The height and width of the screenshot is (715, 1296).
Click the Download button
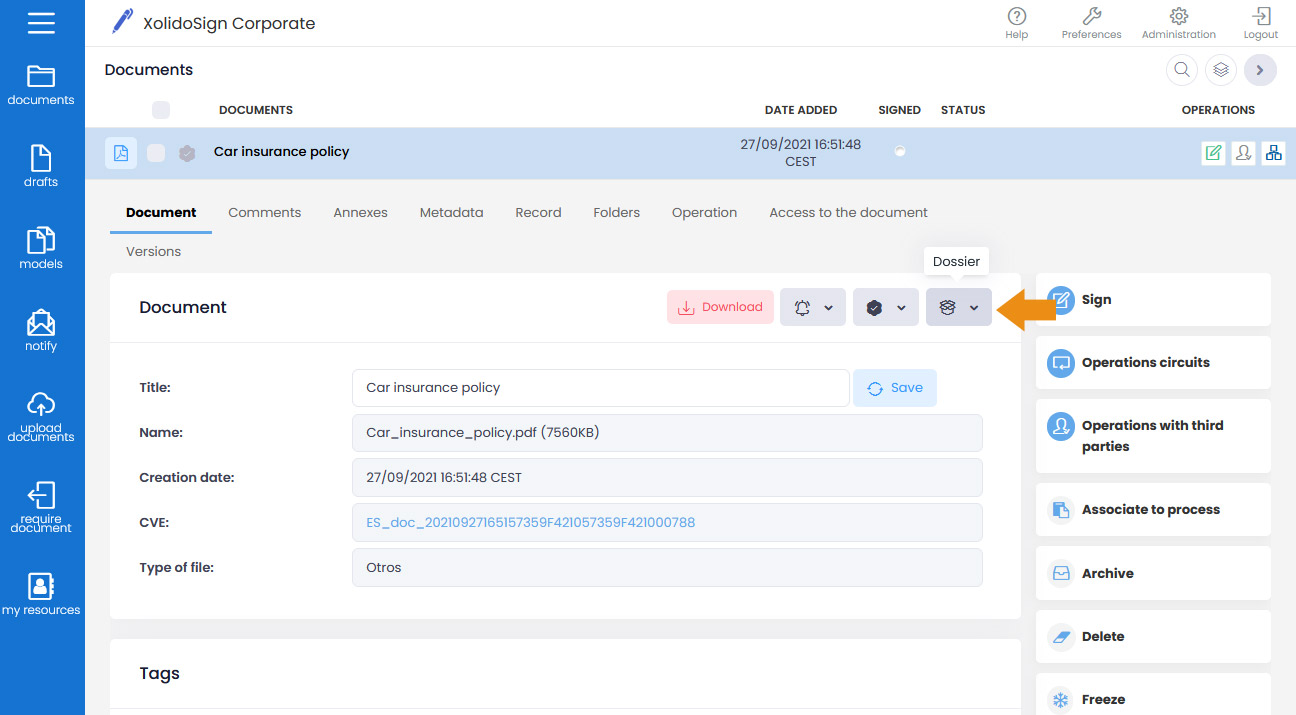point(720,307)
